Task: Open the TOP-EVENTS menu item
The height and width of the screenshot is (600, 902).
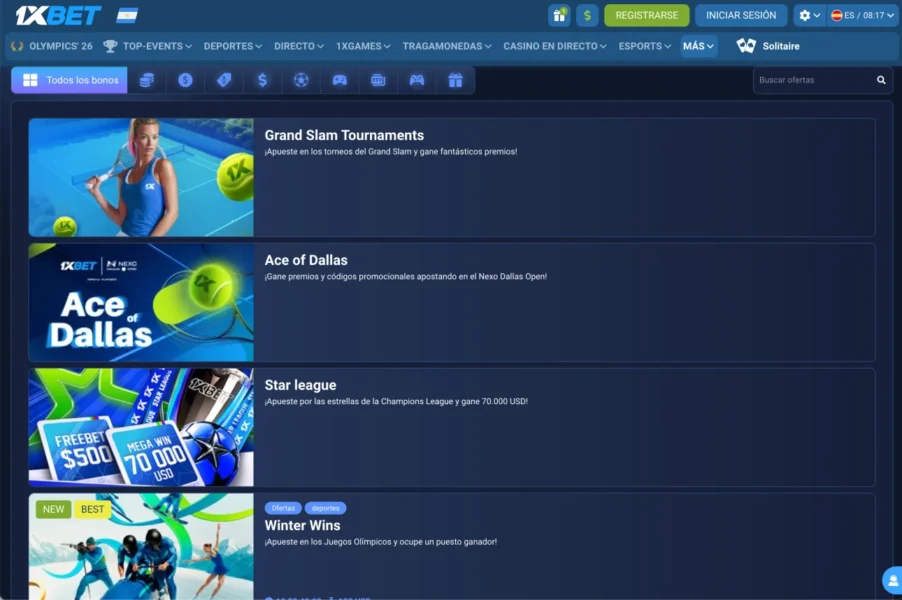Action: (x=151, y=46)
